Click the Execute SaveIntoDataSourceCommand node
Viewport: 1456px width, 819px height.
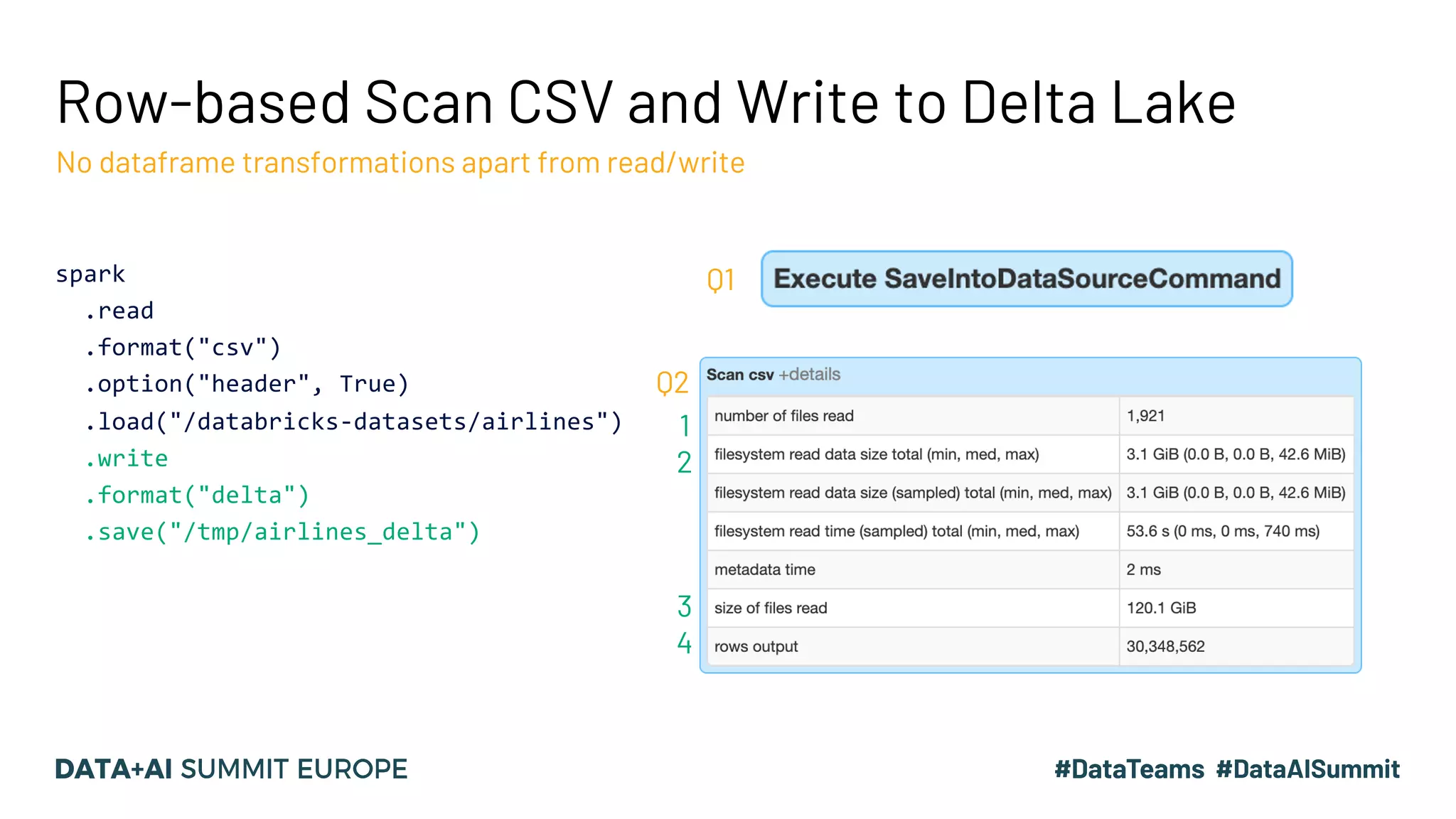coord(1026,279)
